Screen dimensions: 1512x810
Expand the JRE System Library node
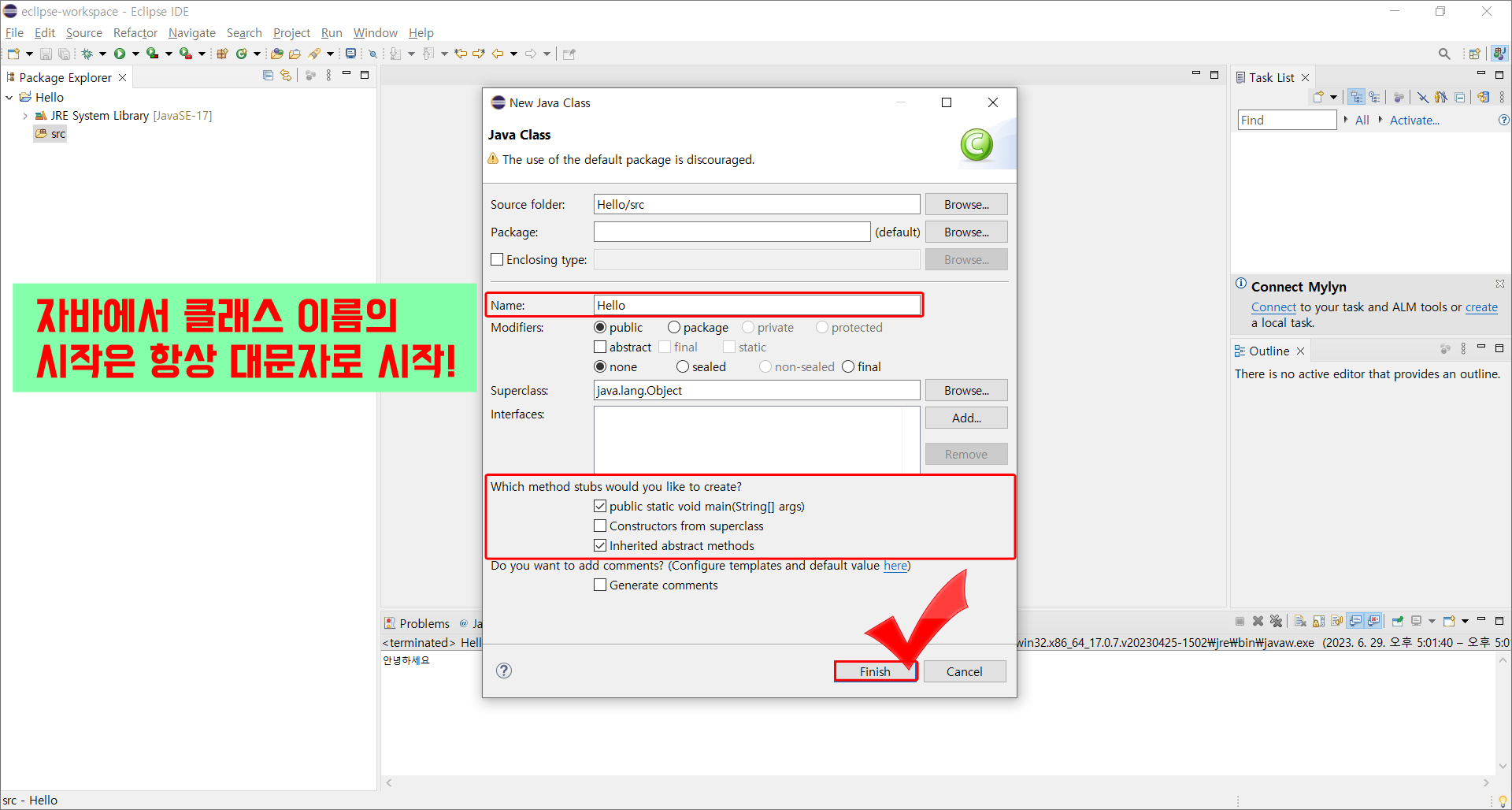click(25, 115)
